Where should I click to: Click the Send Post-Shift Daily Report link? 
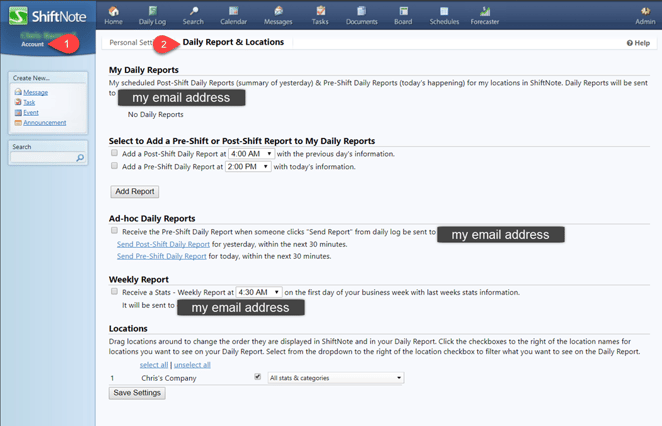coord(163,244)
